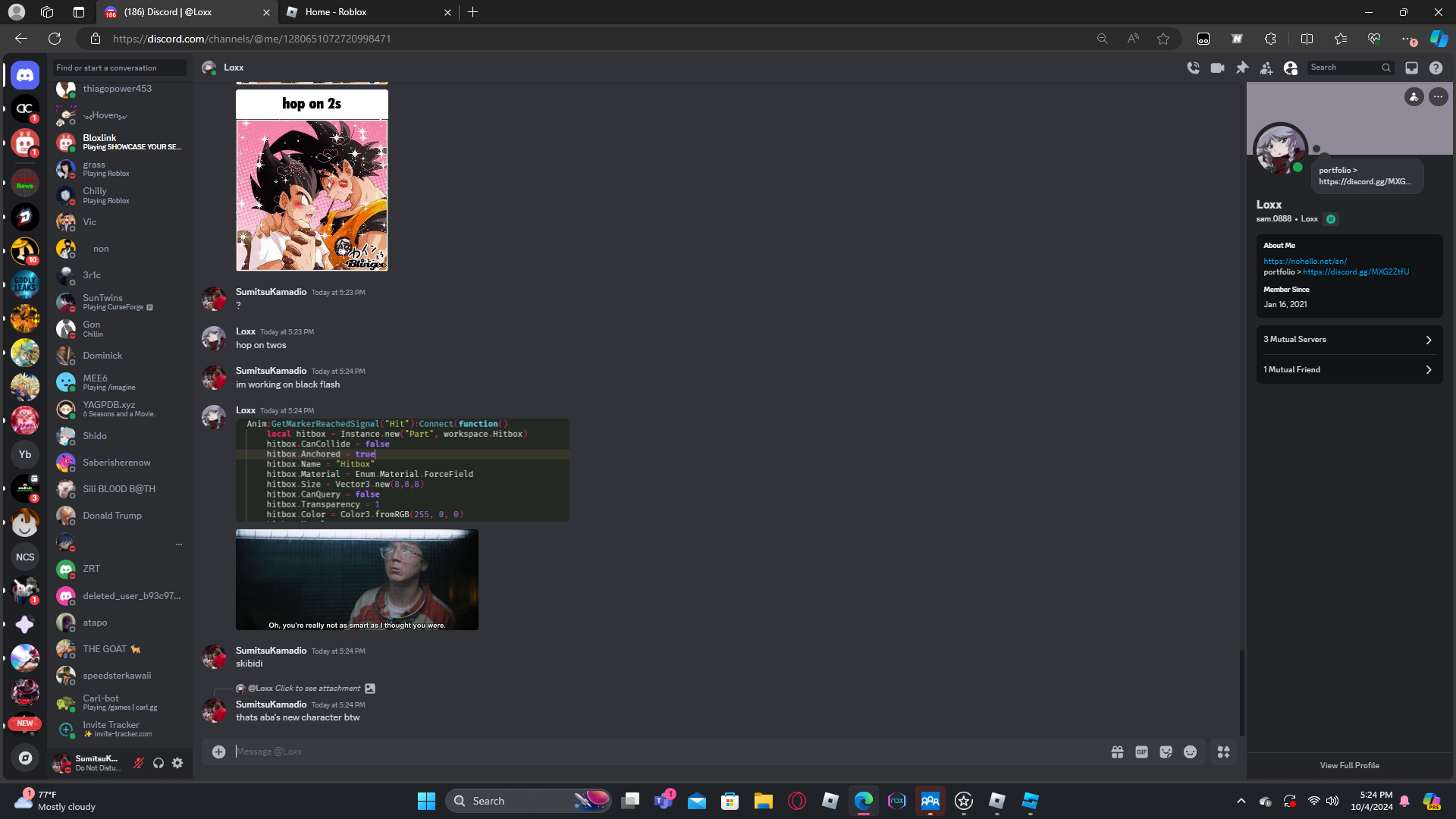The height and width of the screenshot is (819, 1456).
Task: Open the movie still GIF attachment
Action: pyautogui.click(x=357, y=579)
